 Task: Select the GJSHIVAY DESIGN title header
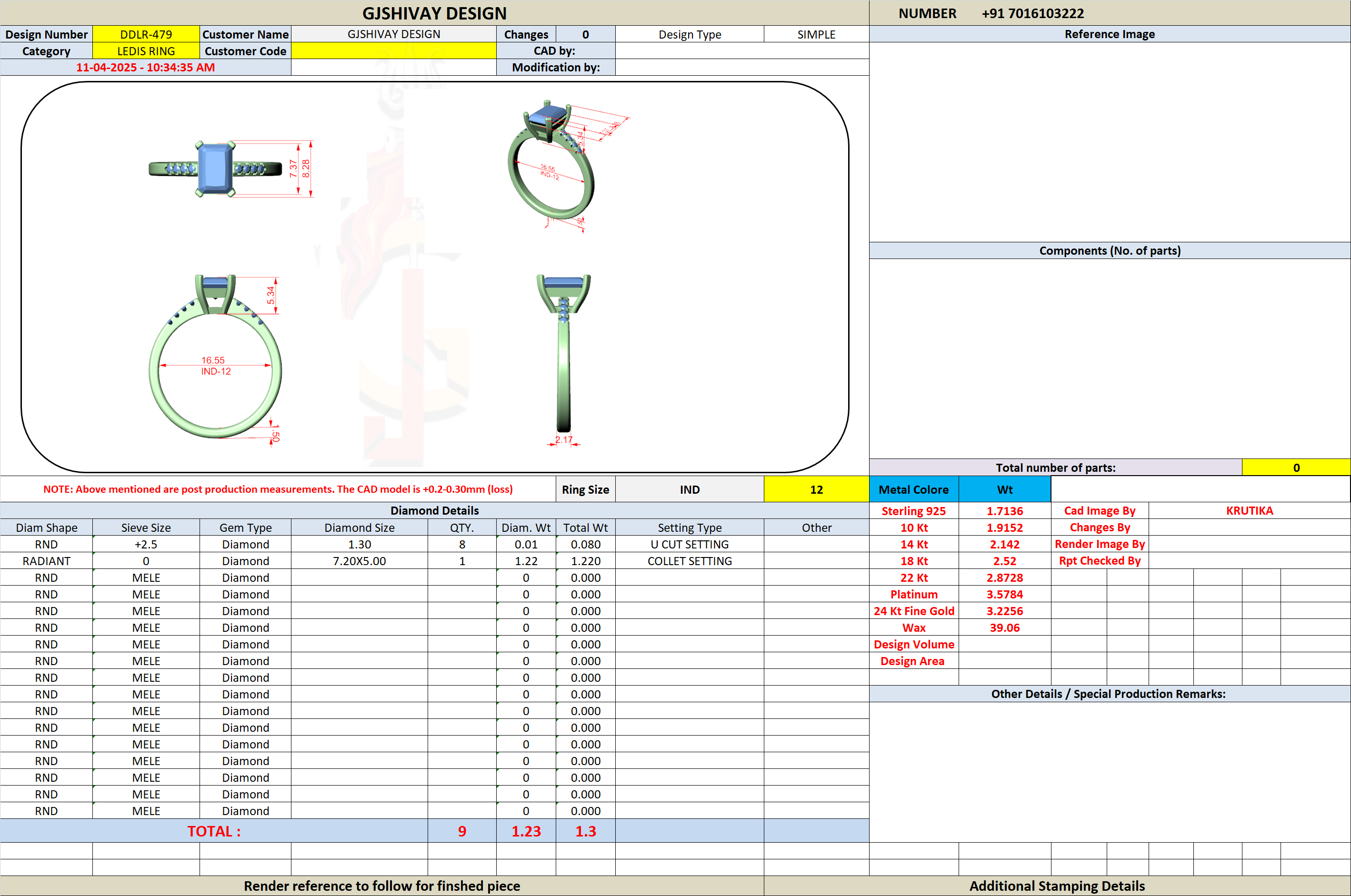434,13
